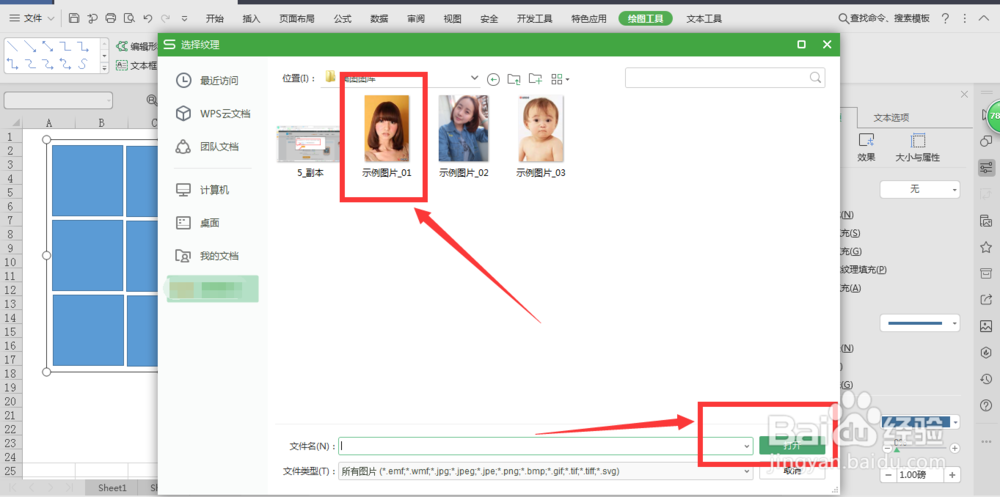Switch to the 视图 tab

452,19
